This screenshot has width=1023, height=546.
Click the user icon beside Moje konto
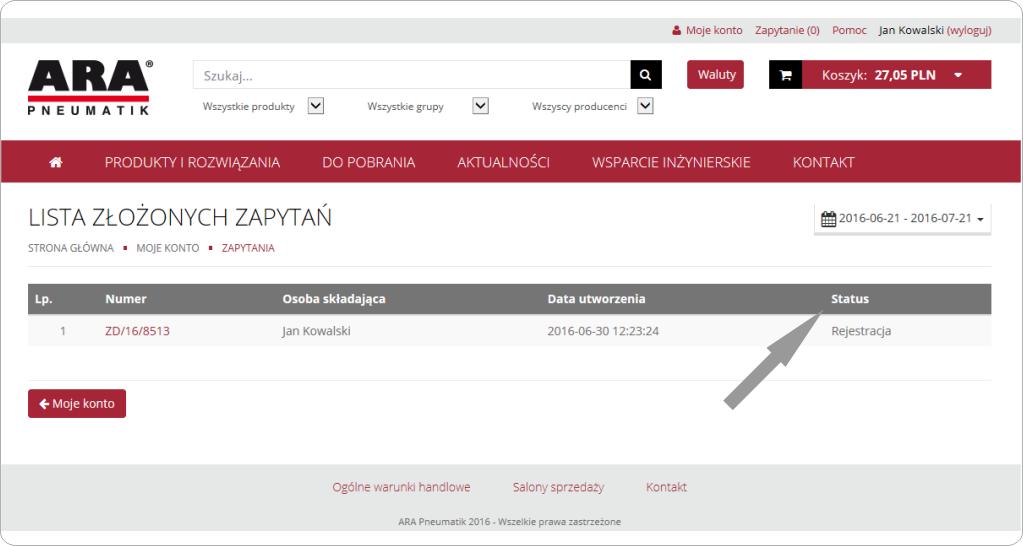coord(677,31)
